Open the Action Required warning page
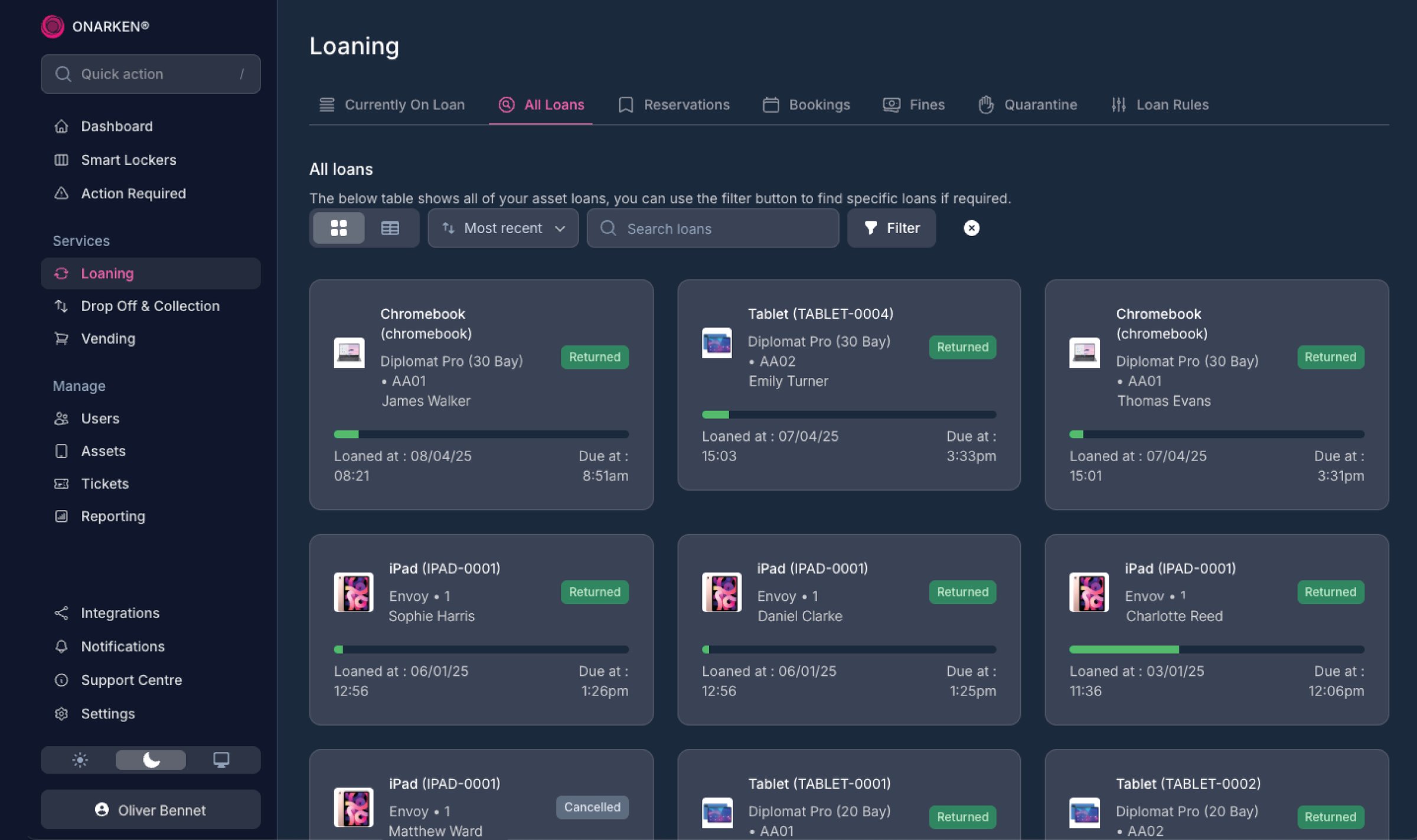Viewport: 1417px width, 840px height. pyautogui.click(x=133, y=194)
